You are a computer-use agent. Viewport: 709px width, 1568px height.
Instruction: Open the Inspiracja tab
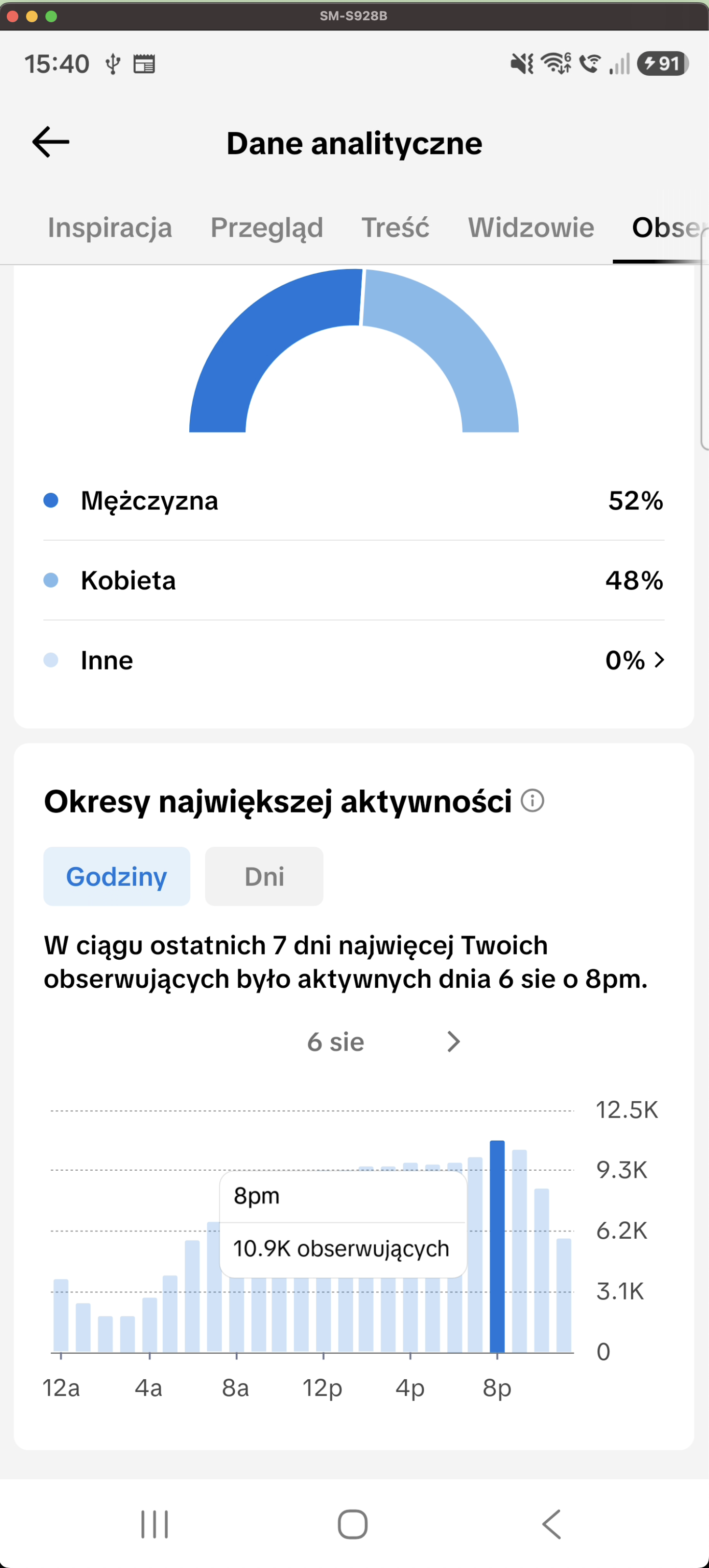pyautogui.click(x=110, y=228)
